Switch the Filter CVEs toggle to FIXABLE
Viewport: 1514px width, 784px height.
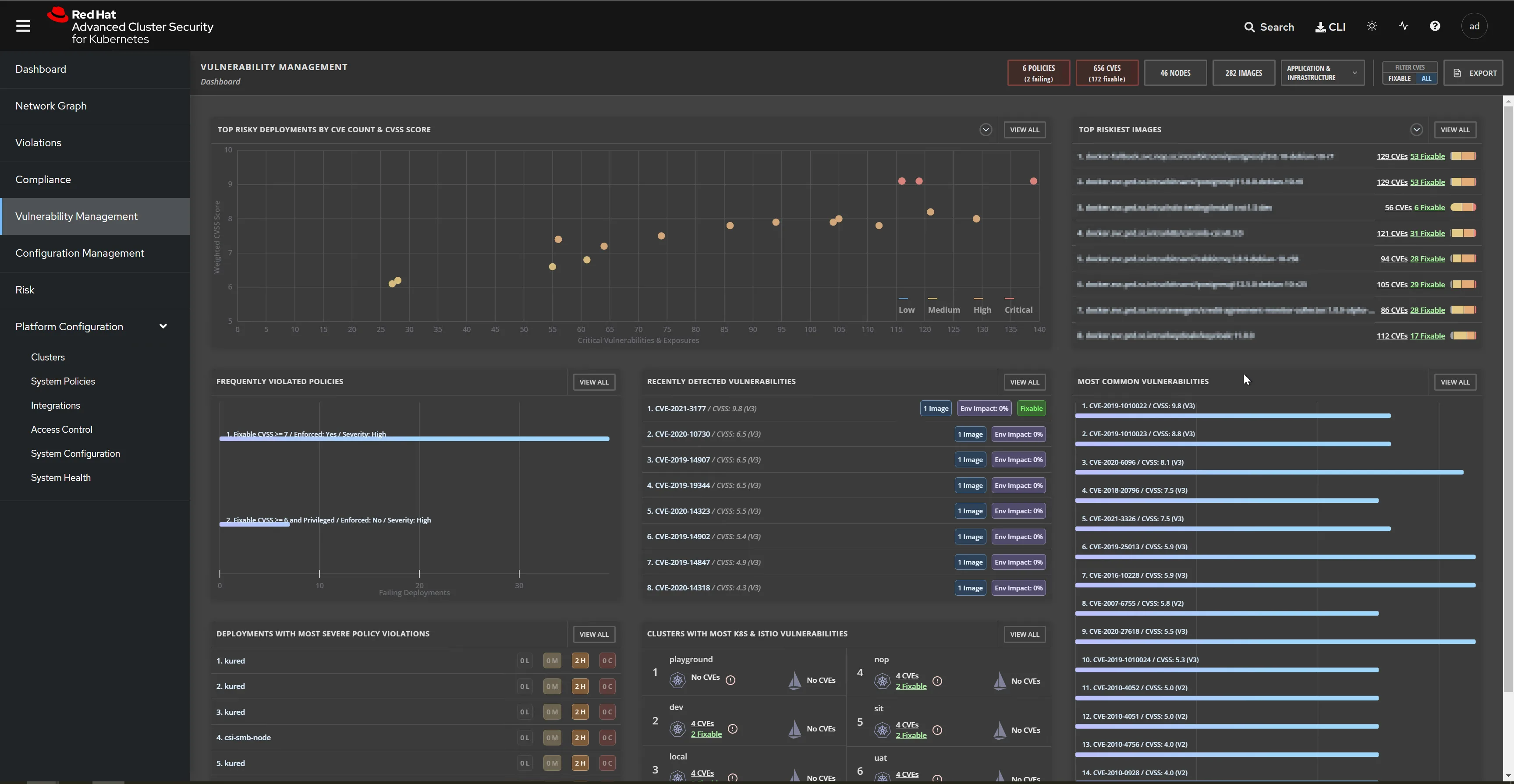tap(1399, 79)
